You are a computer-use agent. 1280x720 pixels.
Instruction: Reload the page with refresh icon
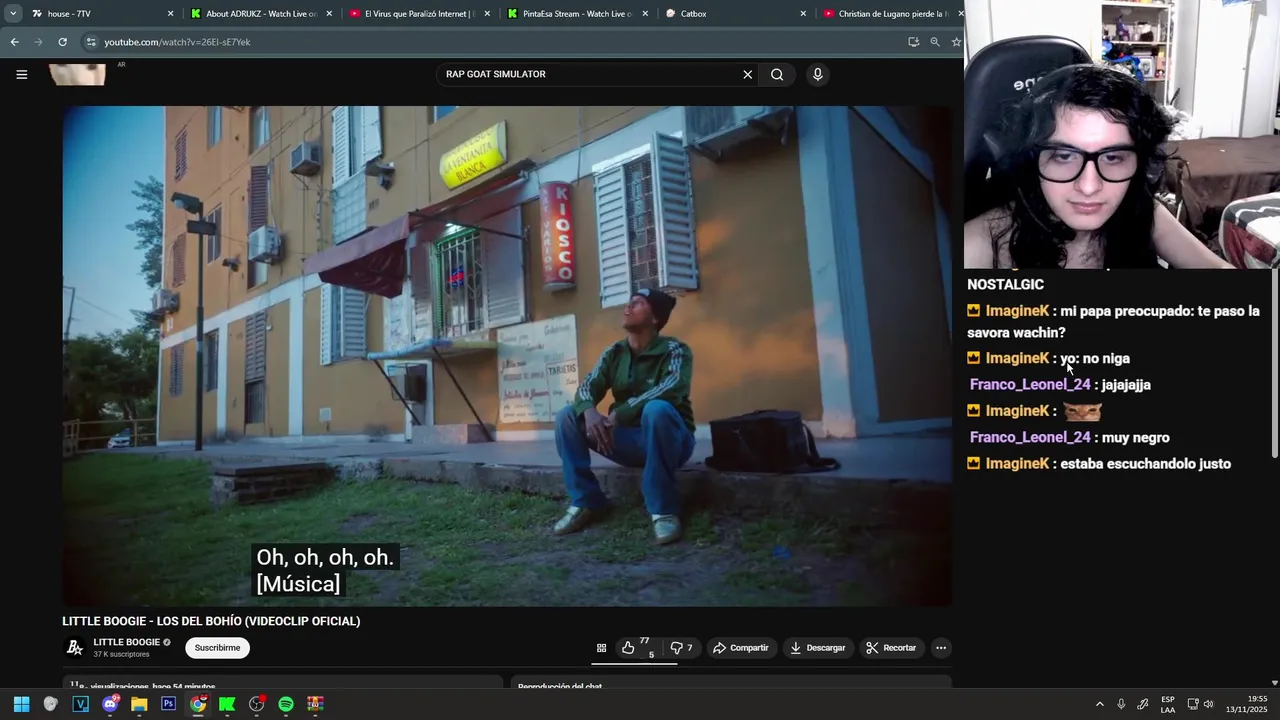pyautogui.click(x=62, y=42)
